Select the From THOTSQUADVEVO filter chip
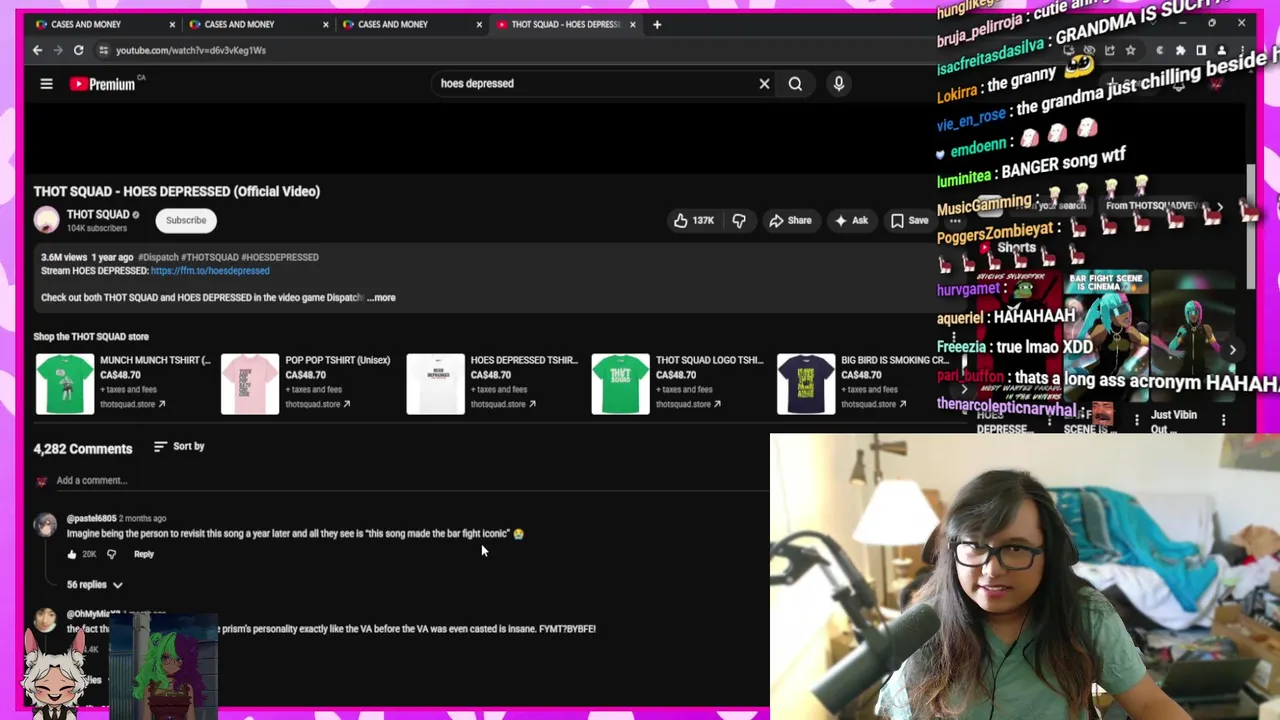This screenshot has height=720, width=1280. [x=1151, y=206]
